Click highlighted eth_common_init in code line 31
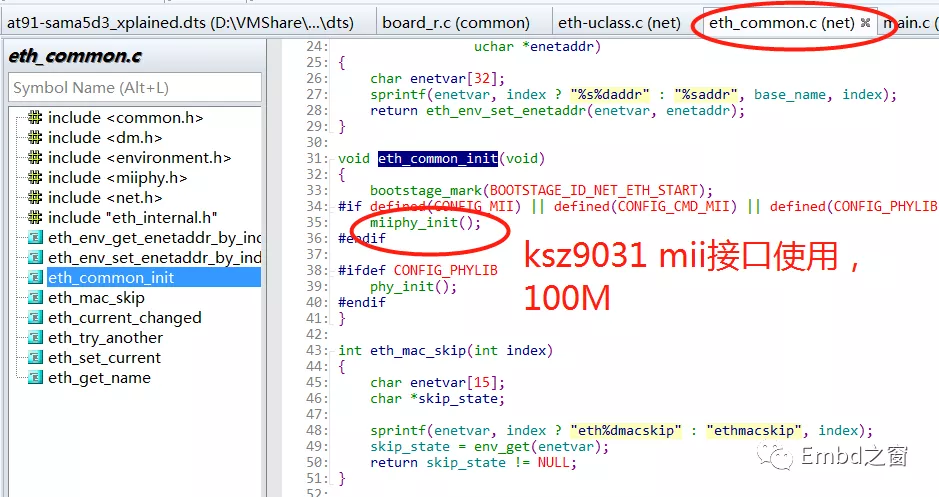Image resolution: width=939 pixels, height=497 pixels. pos(438,158)
